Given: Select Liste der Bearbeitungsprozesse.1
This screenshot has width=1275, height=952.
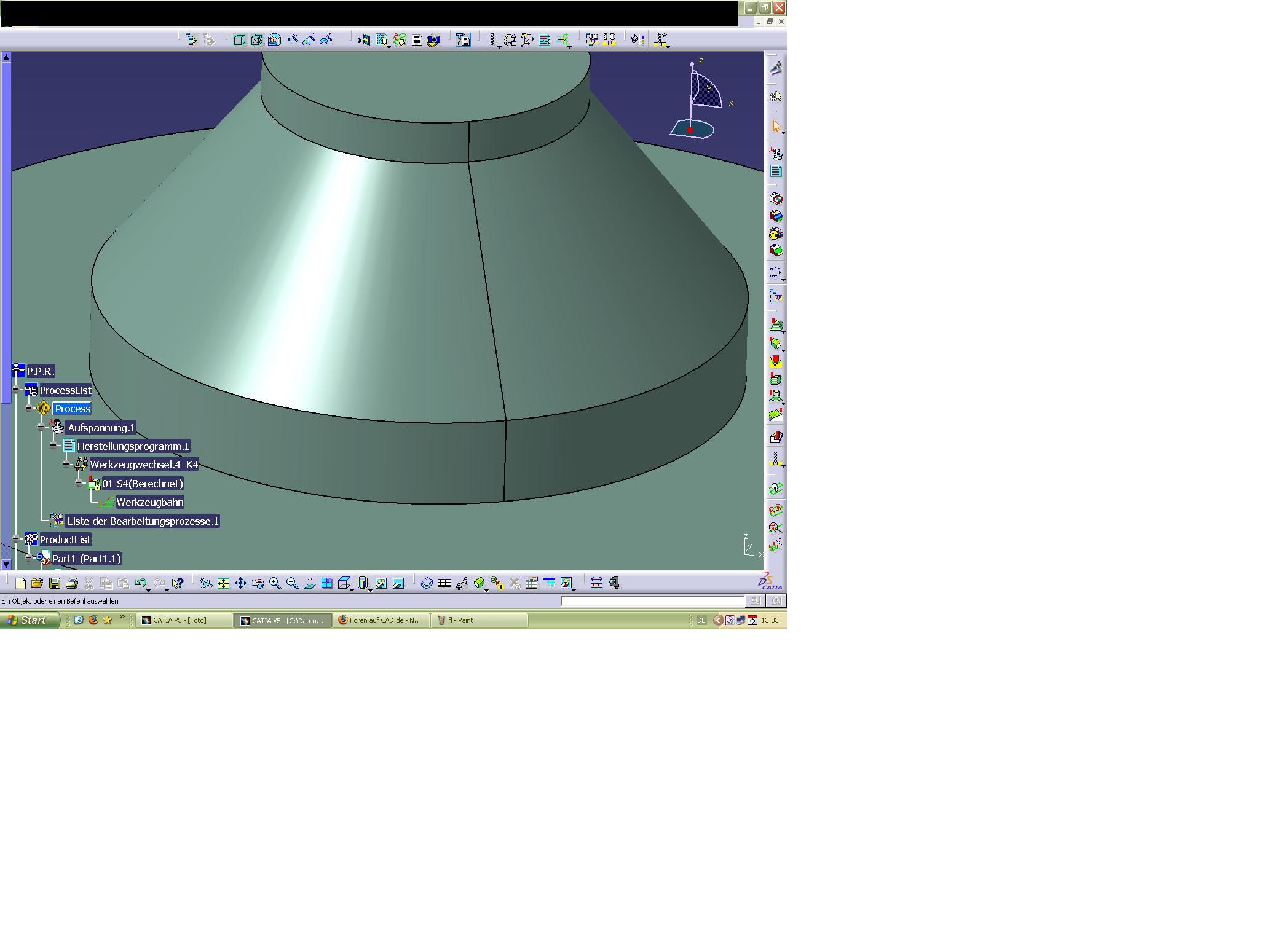Looking at the screenshot, I should [143, 521].
